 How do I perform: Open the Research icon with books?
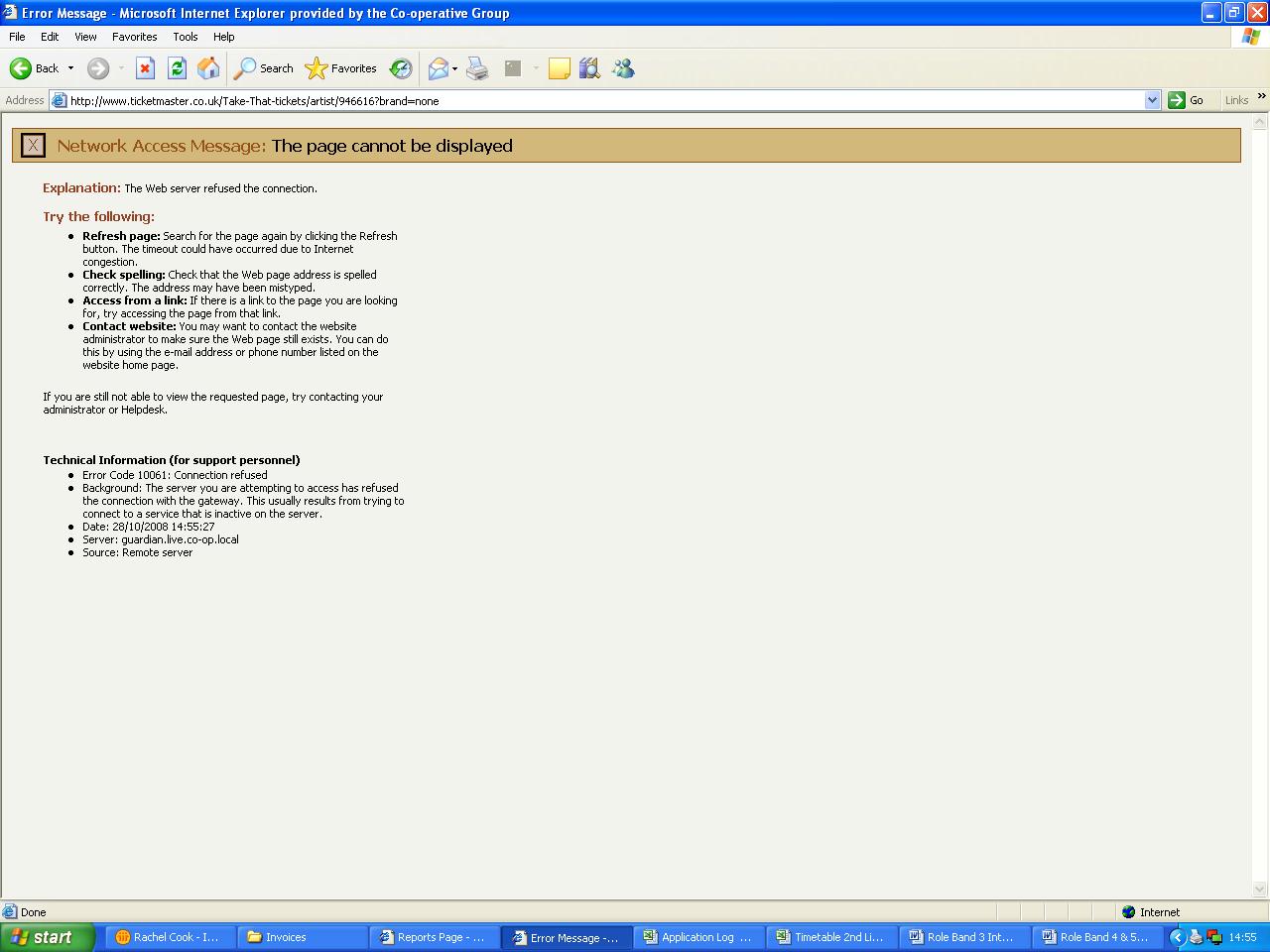coord(589,68)
